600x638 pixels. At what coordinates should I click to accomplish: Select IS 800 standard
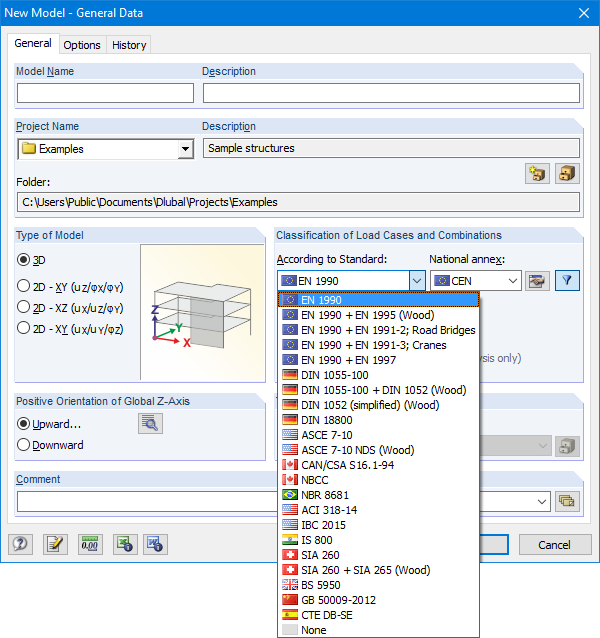tap(378, 540)
